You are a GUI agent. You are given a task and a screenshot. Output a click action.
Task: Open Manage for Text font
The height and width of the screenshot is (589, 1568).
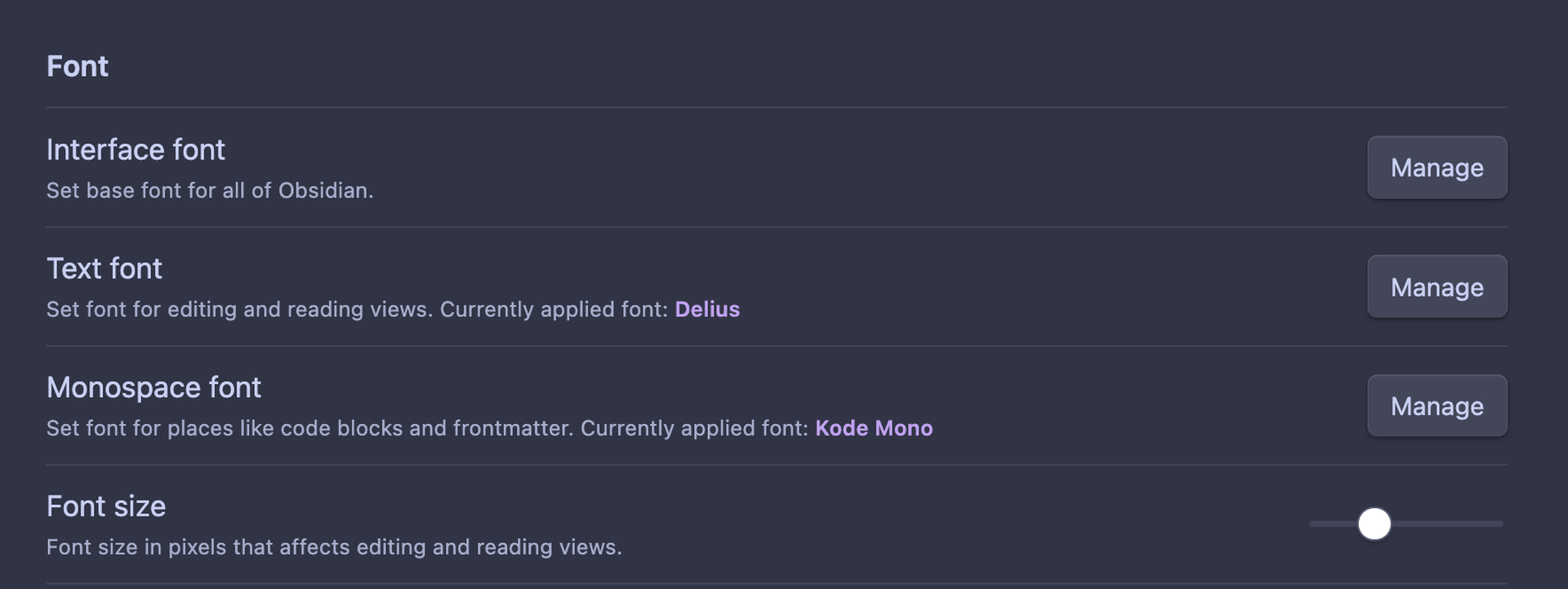[x=1437, y=287]
